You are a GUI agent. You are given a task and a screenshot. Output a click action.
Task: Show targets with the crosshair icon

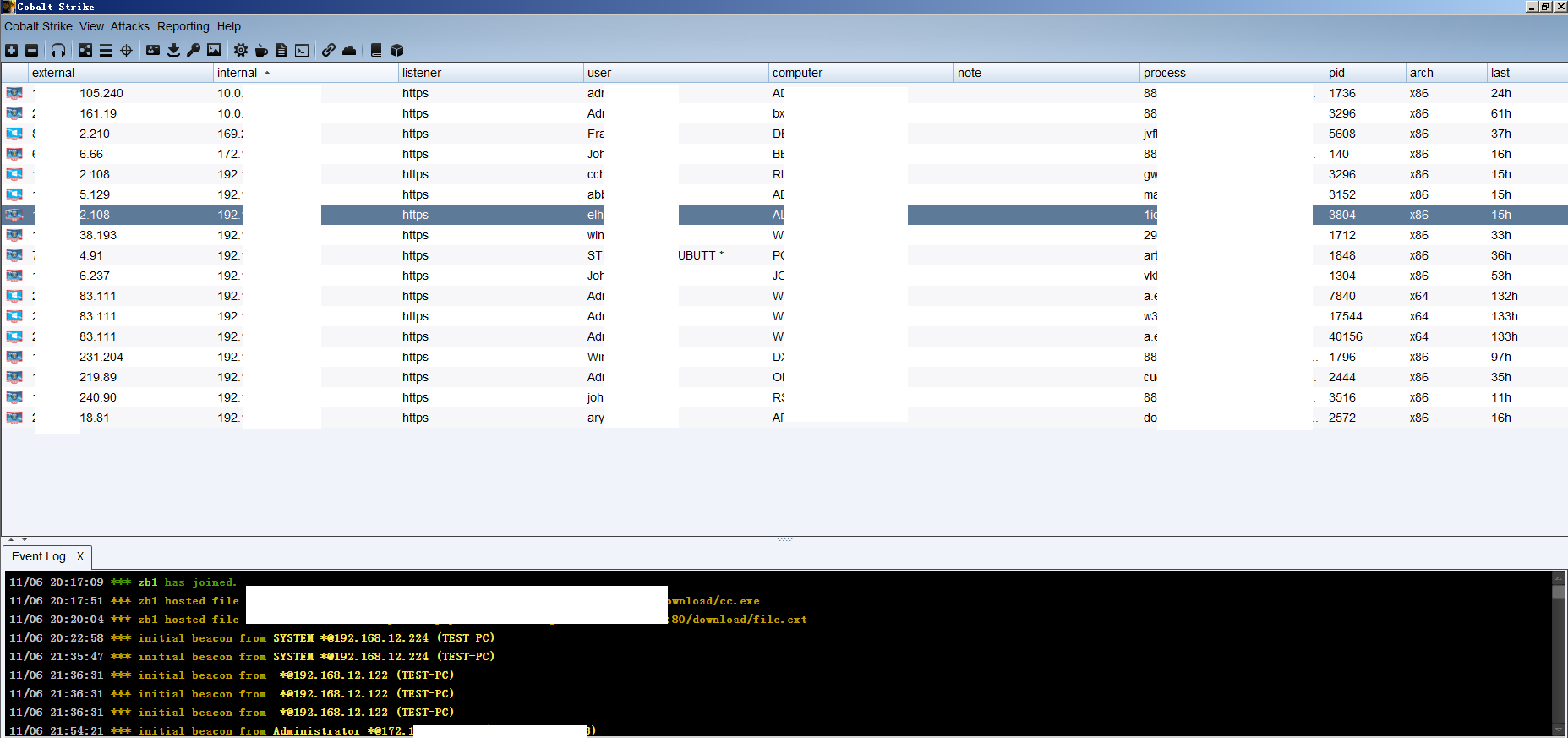coord(127,51)
